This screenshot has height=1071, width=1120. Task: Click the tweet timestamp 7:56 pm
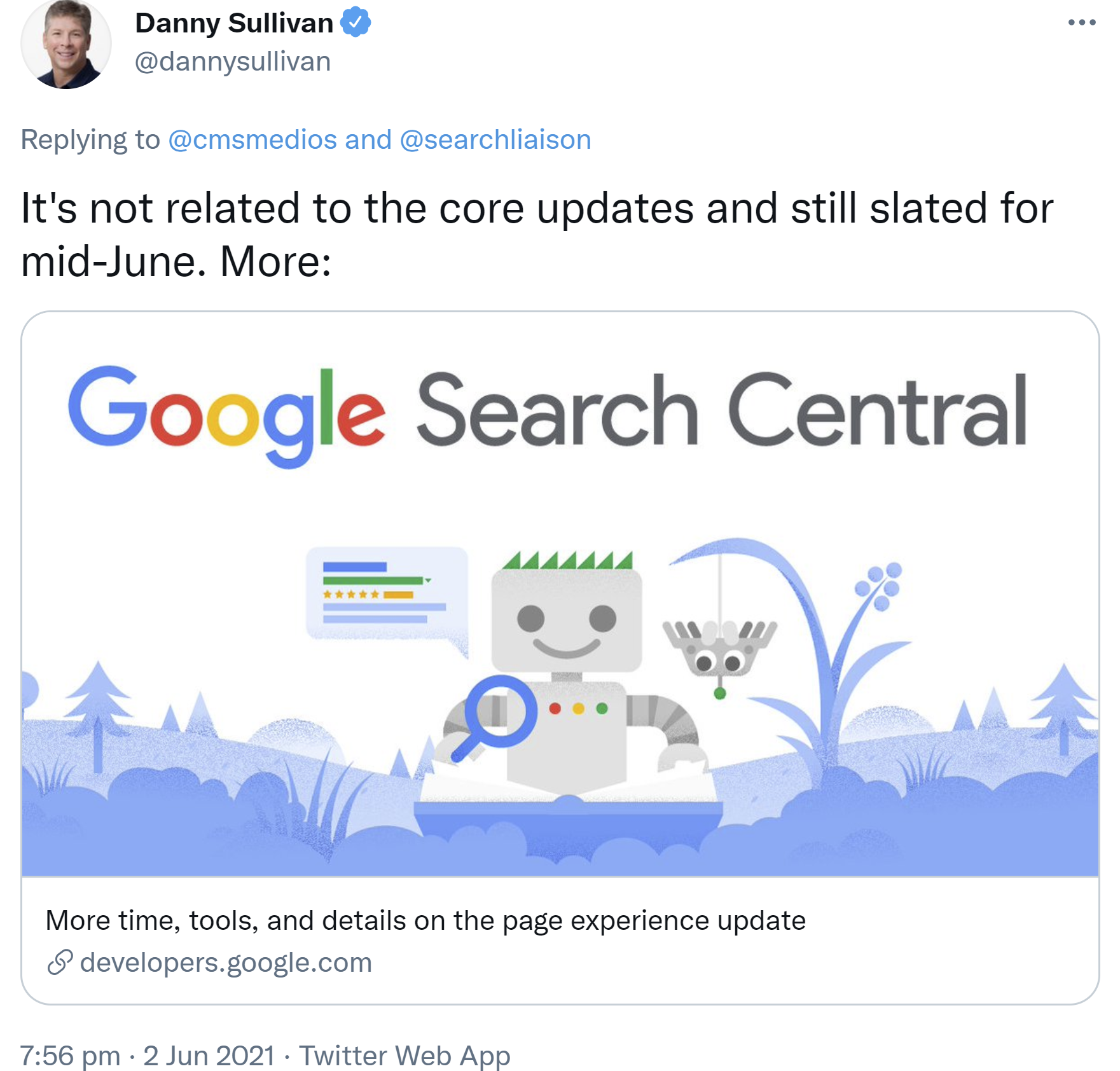(70, 1055)
